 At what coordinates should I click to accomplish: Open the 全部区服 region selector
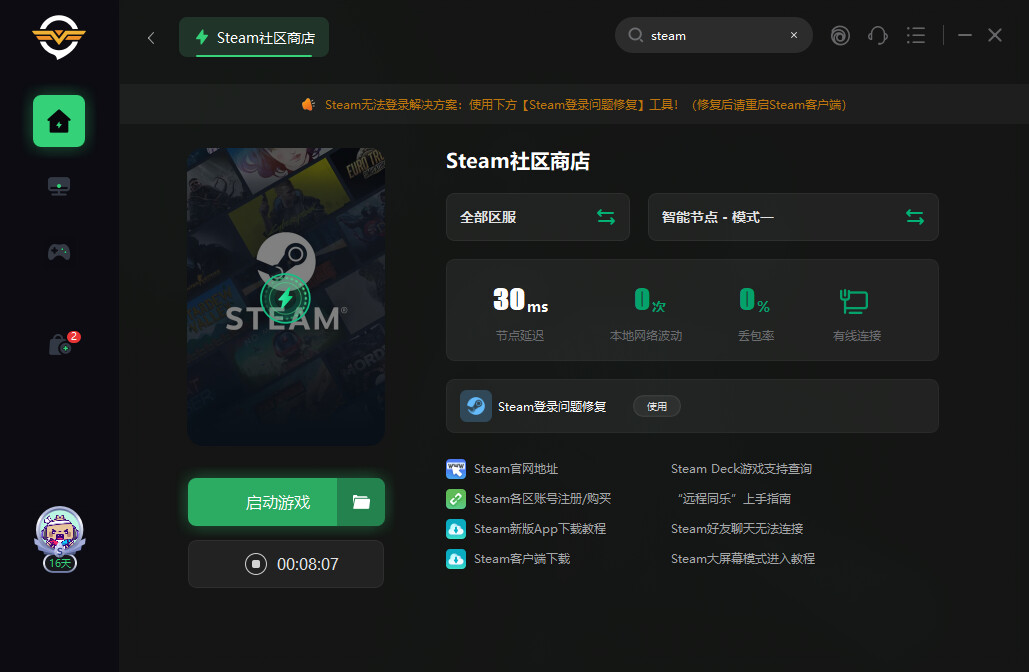click(x=537, y=217)
